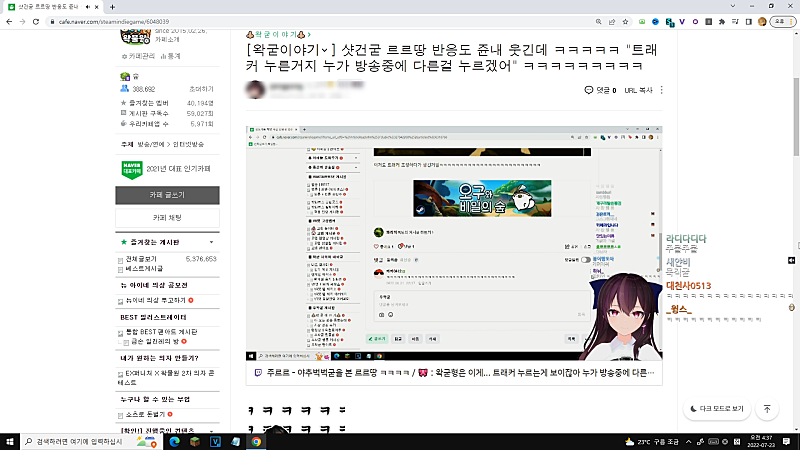This screenshot has height=450, width=800.
Task: Switch to dark mode with 다크 모드로 보기
Action: 717,409
